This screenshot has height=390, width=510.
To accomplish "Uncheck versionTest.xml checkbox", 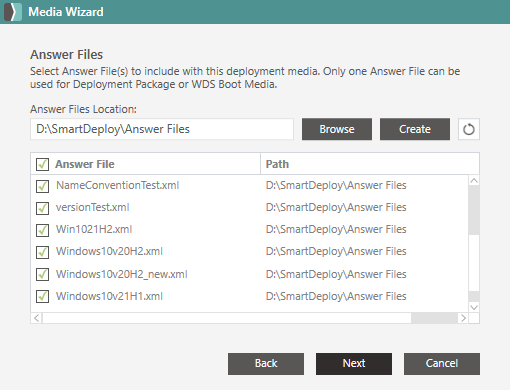I will tap(42, 208).
